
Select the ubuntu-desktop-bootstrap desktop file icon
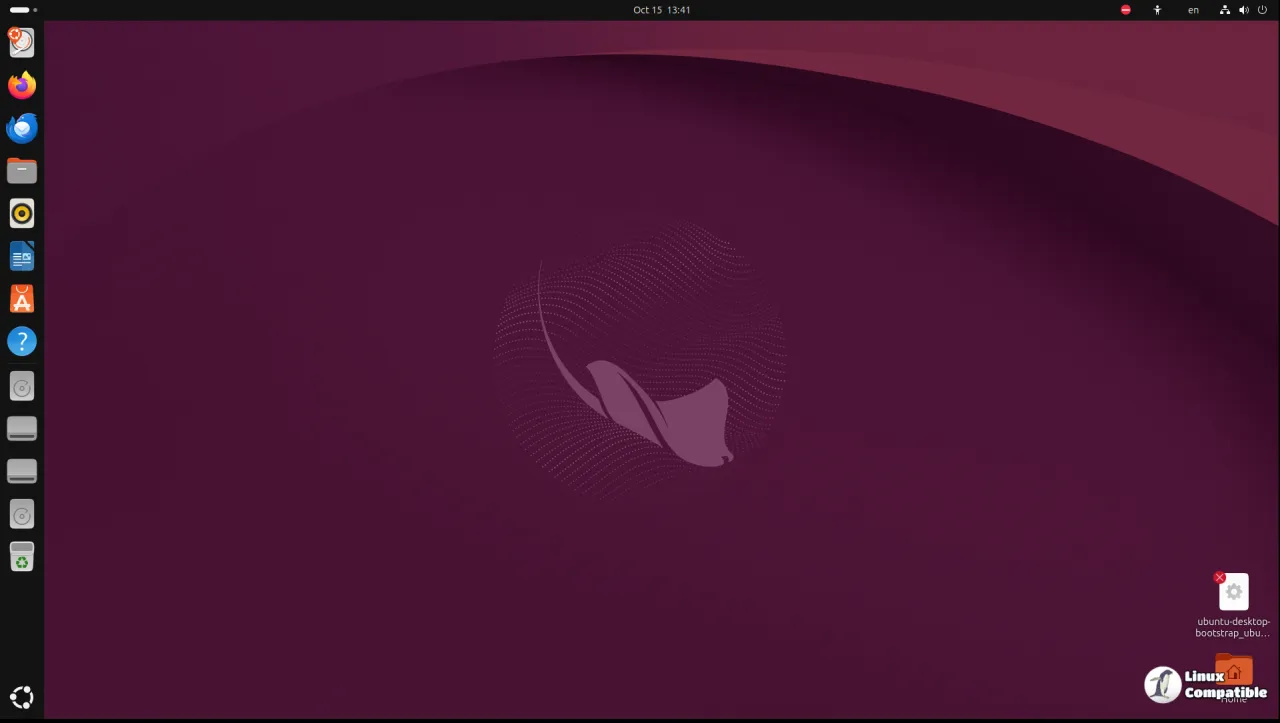tap(1233, 592)
